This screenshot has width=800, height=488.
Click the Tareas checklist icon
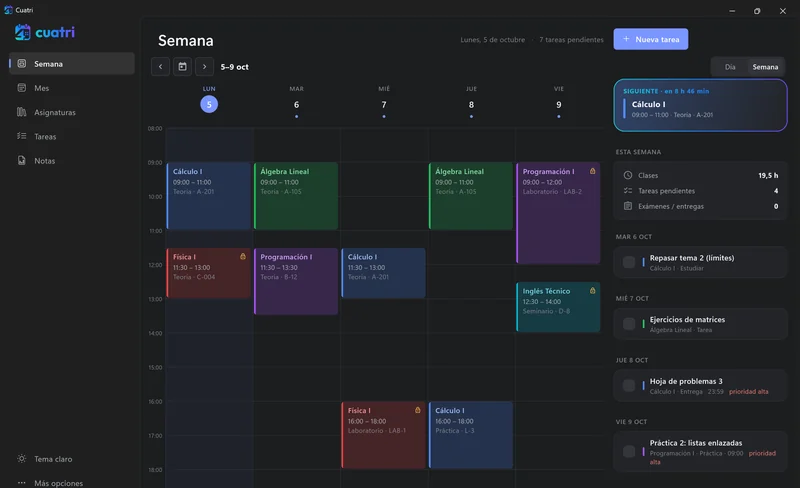pyautogui.click(x=21, y=136)
